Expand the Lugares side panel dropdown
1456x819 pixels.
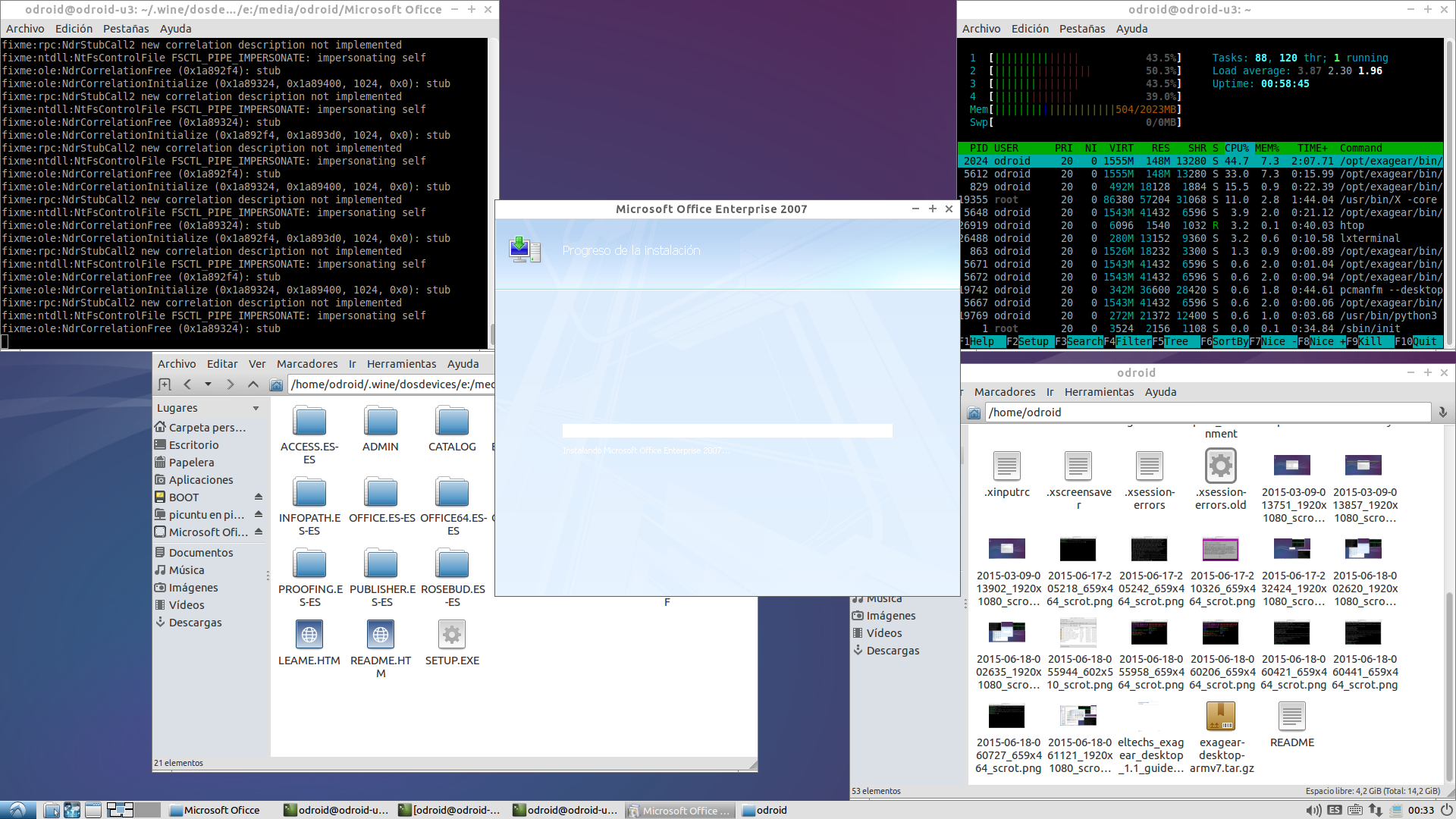[x=256, y=408]
